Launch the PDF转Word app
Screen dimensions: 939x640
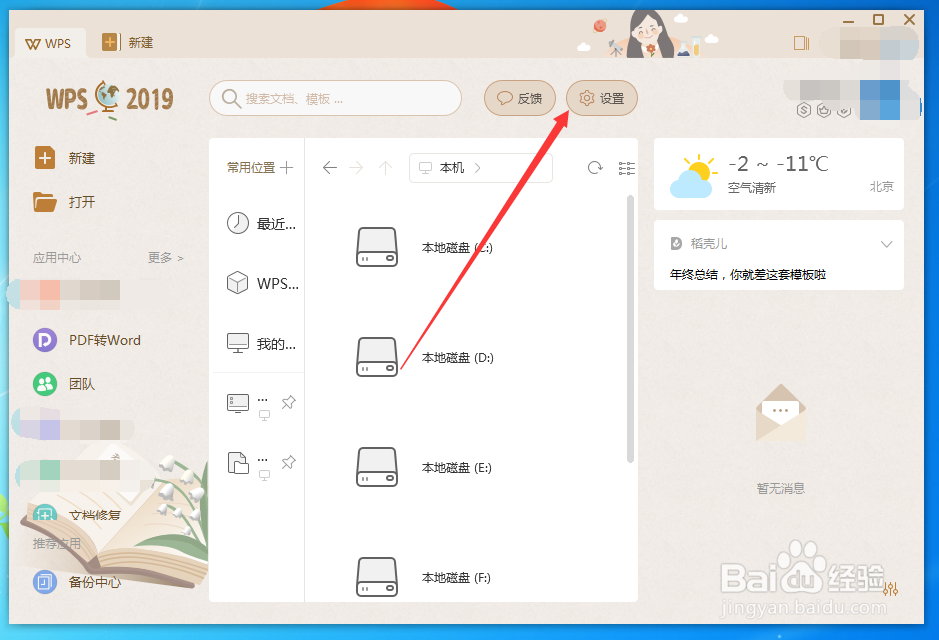87,340
